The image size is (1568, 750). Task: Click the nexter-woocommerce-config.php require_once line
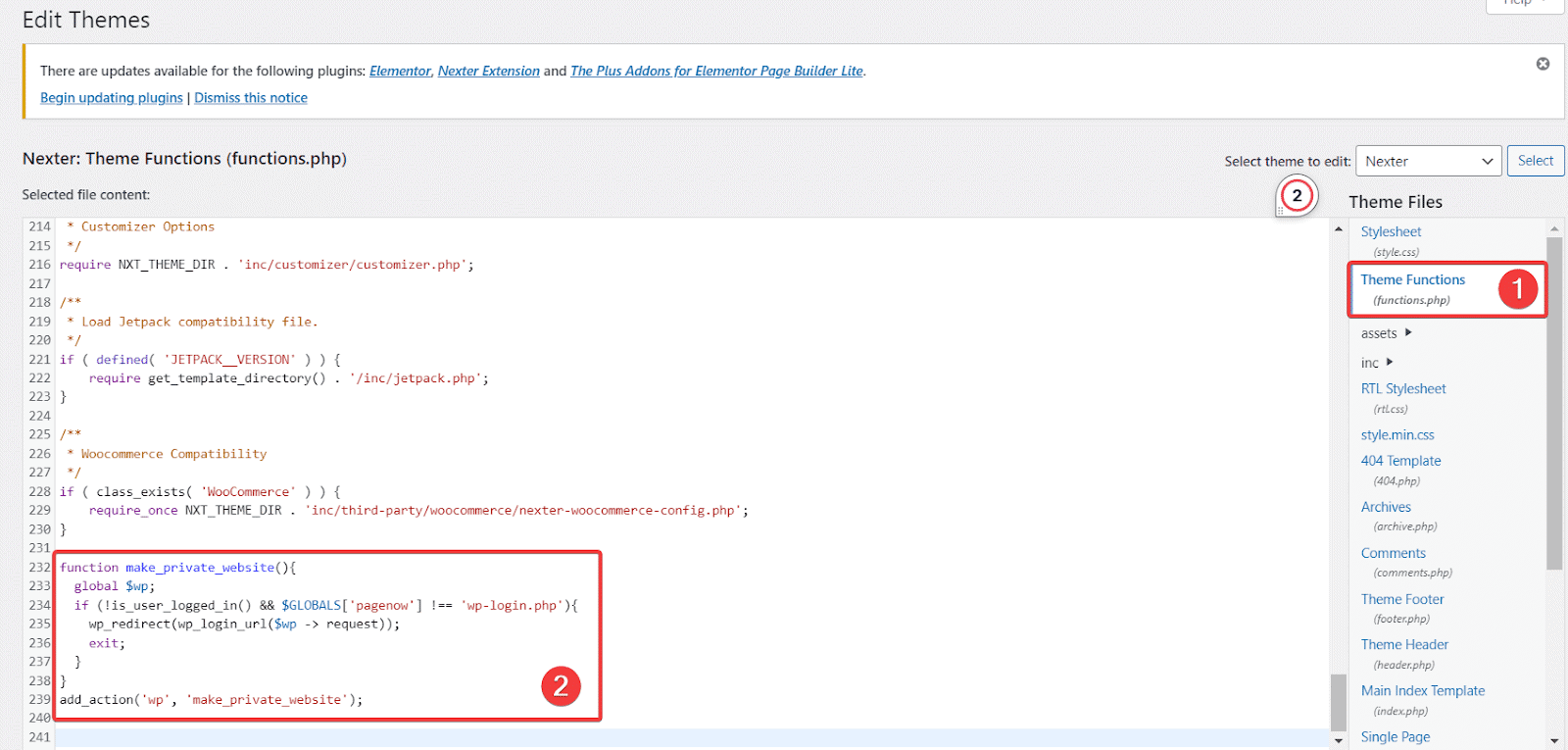[418, 511]
